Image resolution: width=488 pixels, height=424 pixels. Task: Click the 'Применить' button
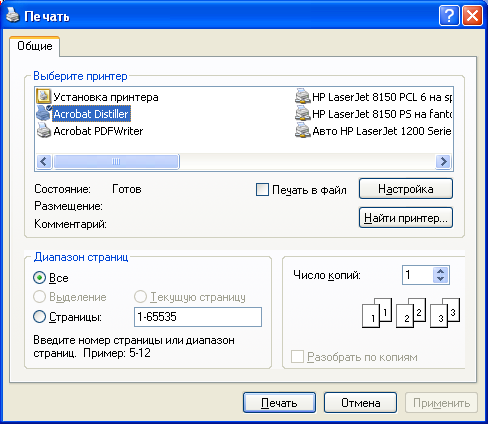(442, 403)
